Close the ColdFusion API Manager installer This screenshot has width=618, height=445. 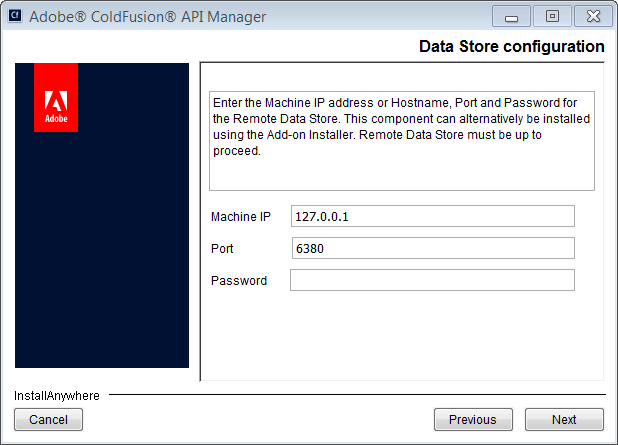coord(591,17)
